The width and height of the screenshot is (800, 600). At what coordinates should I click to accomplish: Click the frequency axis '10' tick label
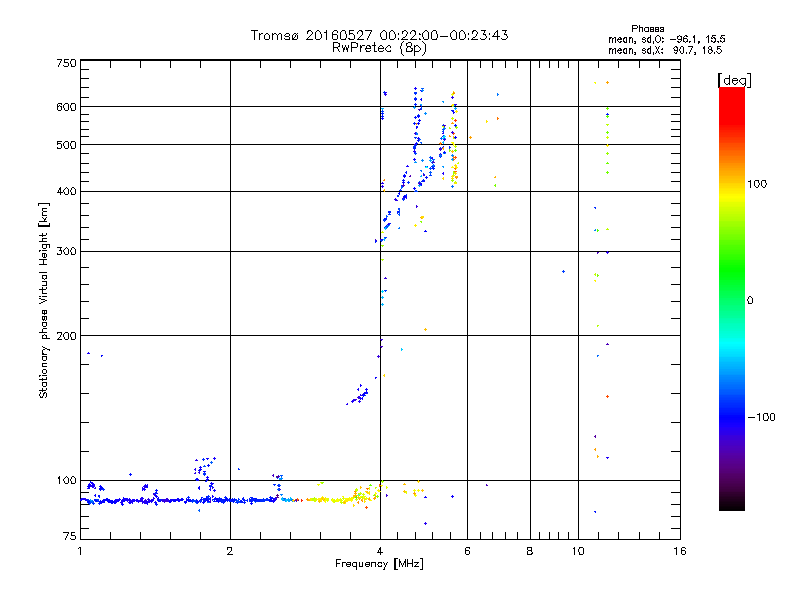[578, 551]
